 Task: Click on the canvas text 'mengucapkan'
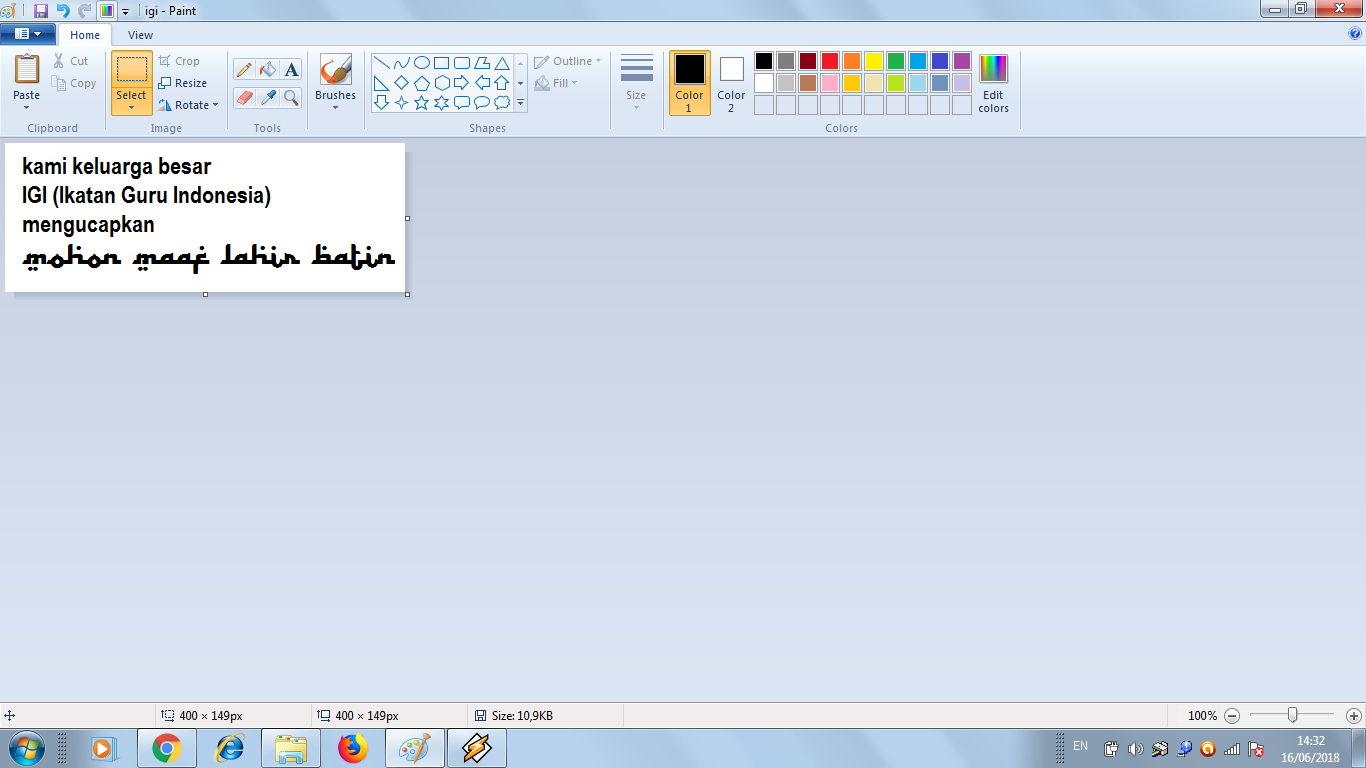88,225
